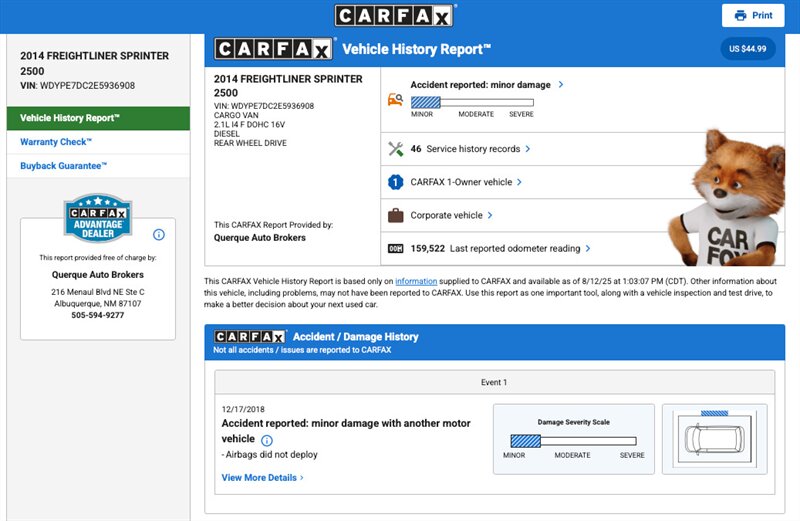The image size is (800, 521).
Task: Click 216 Menaul Blvd NE Ste C address
Action: (x=97, y=292)
